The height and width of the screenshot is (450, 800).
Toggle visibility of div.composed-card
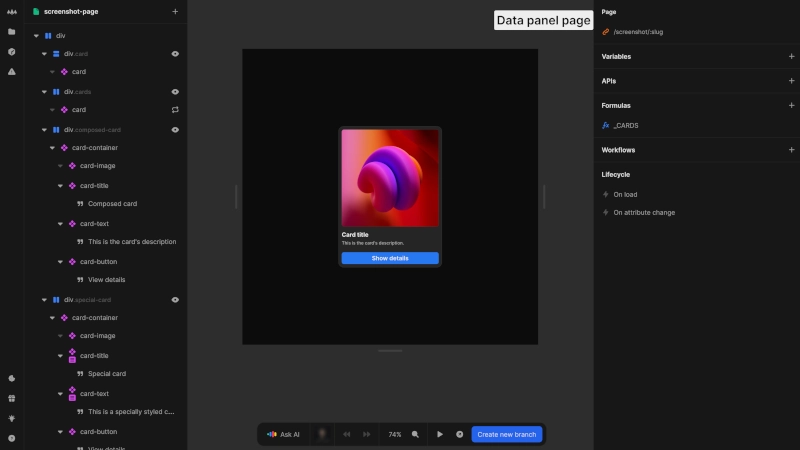(x=175, y=130)
